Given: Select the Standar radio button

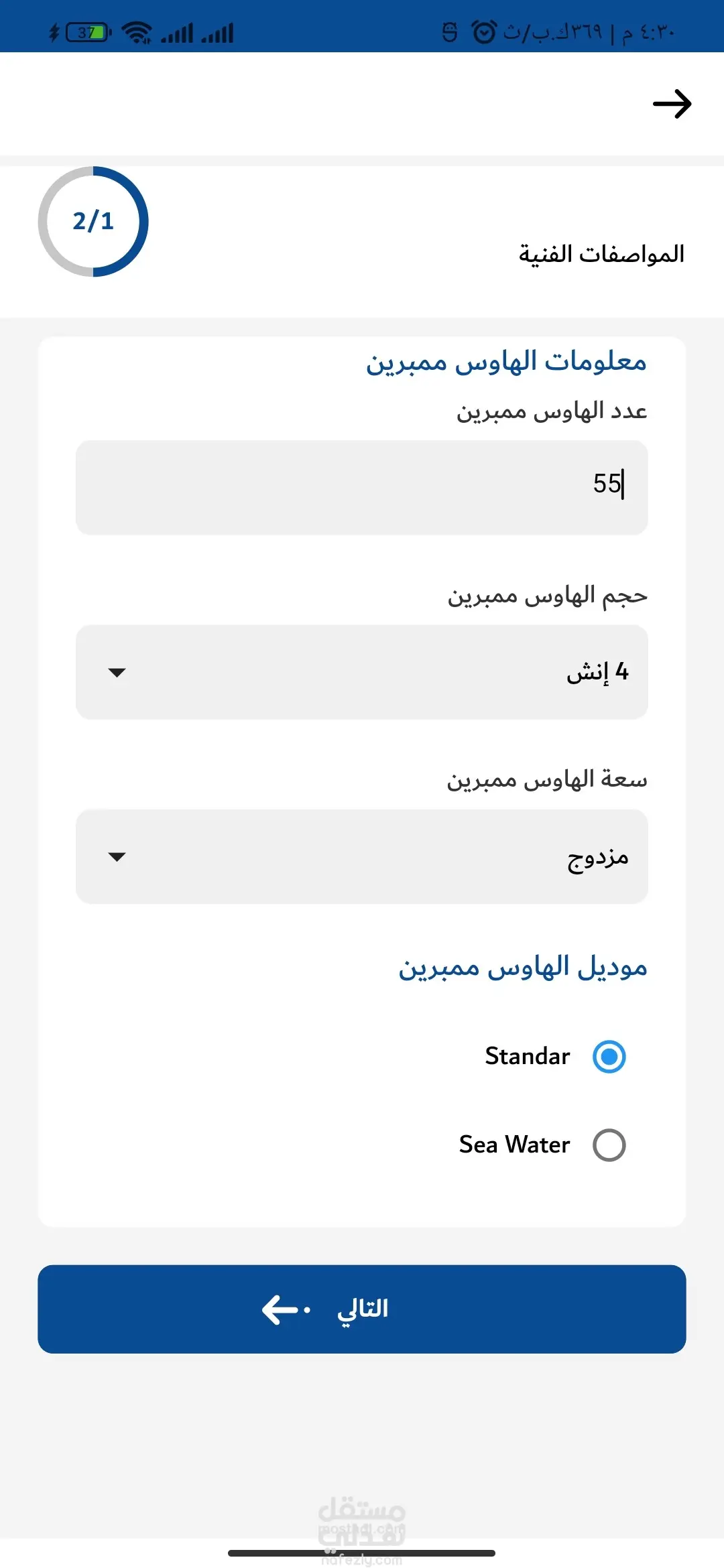Looking at the screenshot, I should tap(609, 1057).
